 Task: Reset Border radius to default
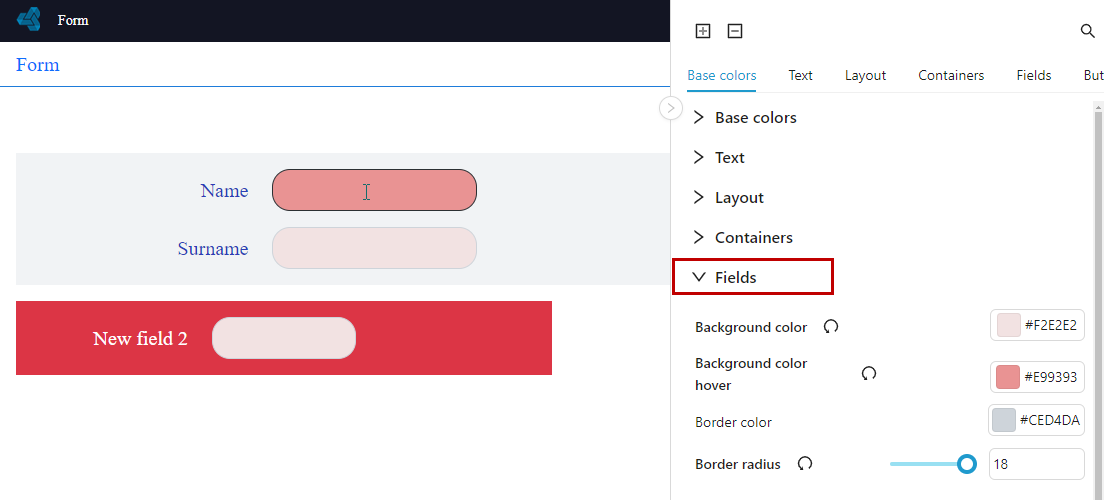click(x=805, y=464)
